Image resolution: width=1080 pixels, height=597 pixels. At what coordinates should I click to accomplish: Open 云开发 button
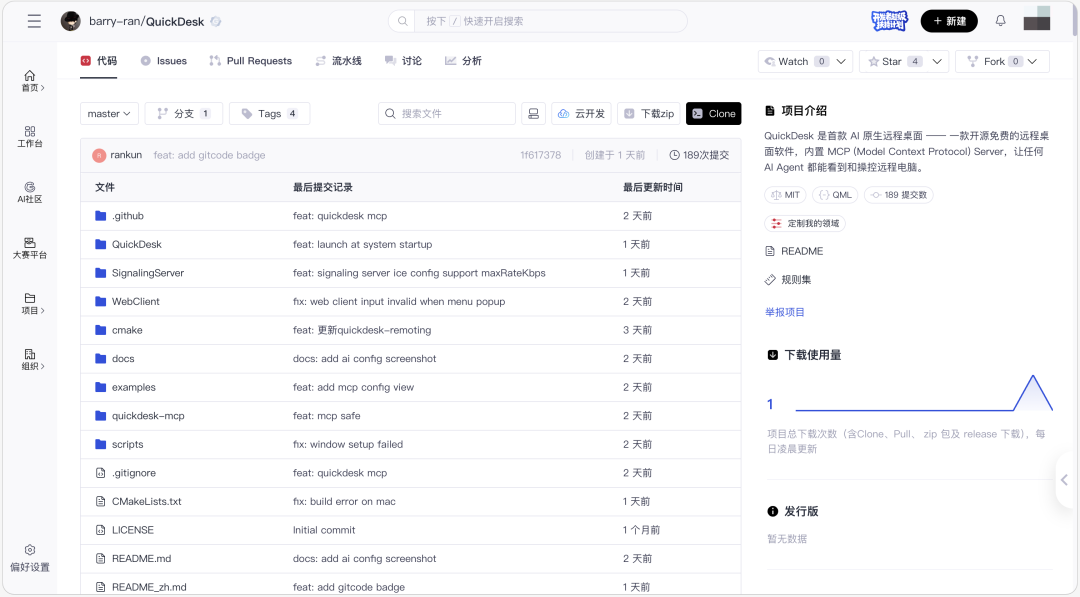tap(581, 114)
